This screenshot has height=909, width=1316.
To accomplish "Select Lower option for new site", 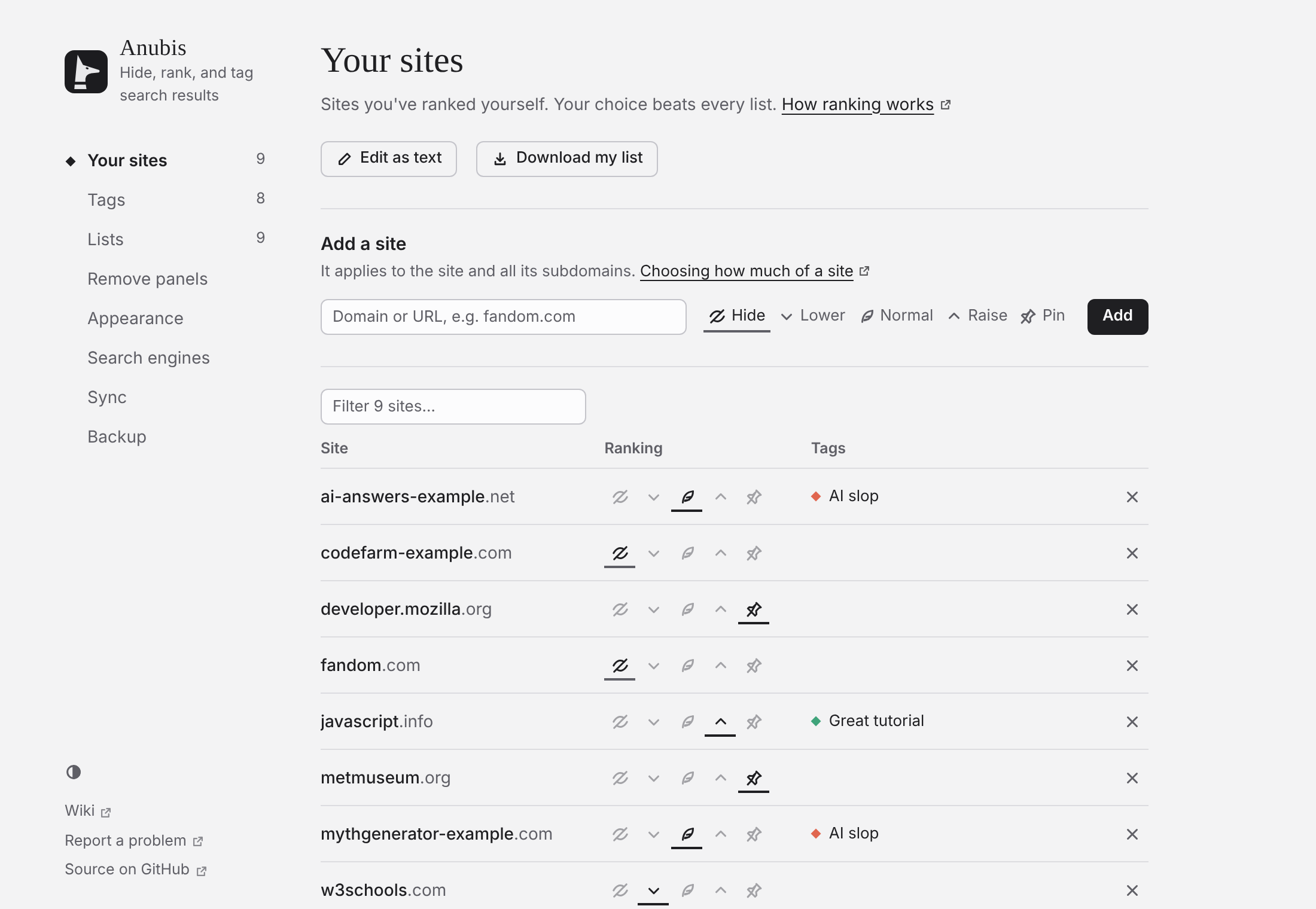I will [x=813, y=316].
